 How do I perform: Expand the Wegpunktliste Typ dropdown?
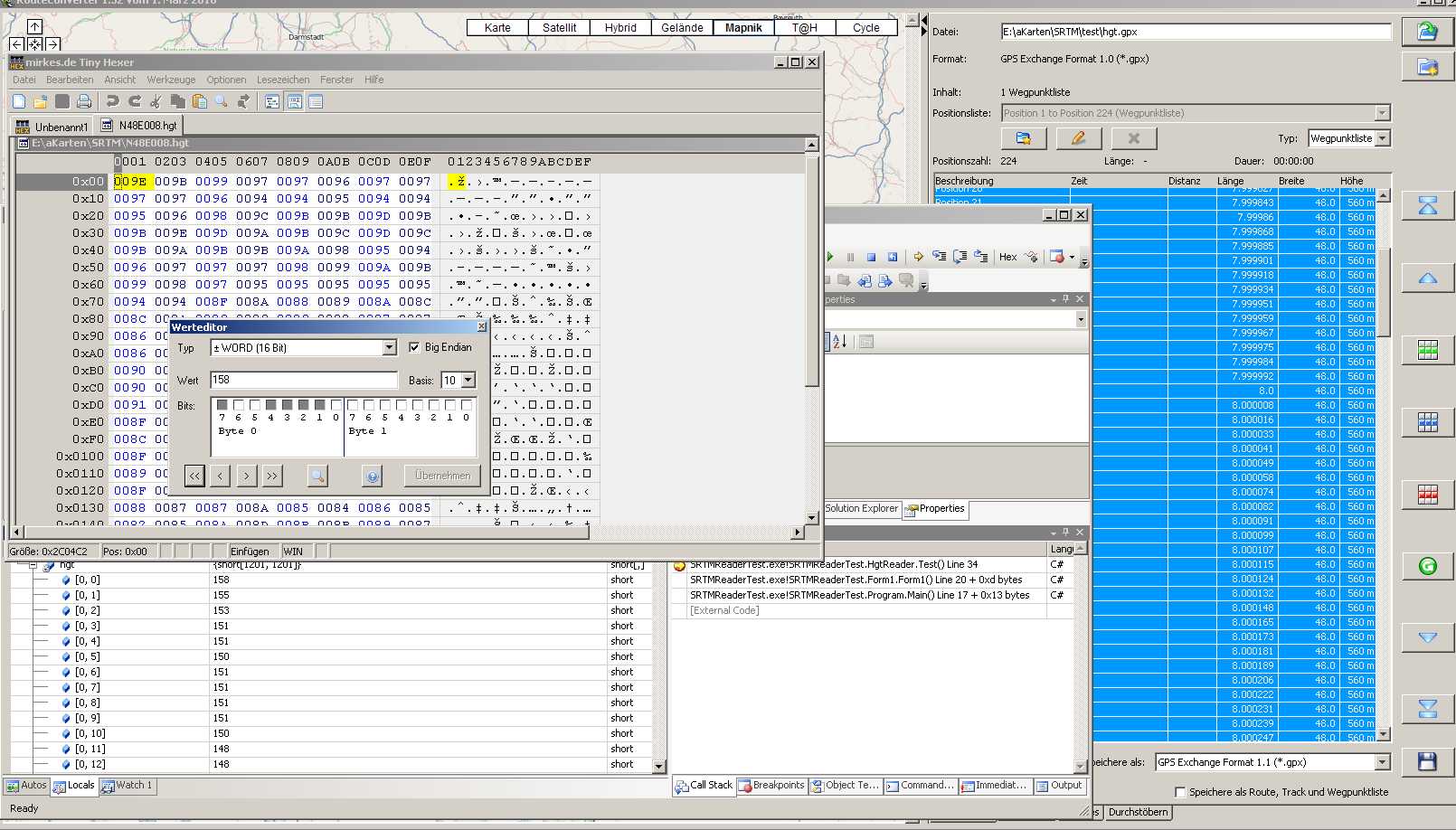[x=1382, y=138]
